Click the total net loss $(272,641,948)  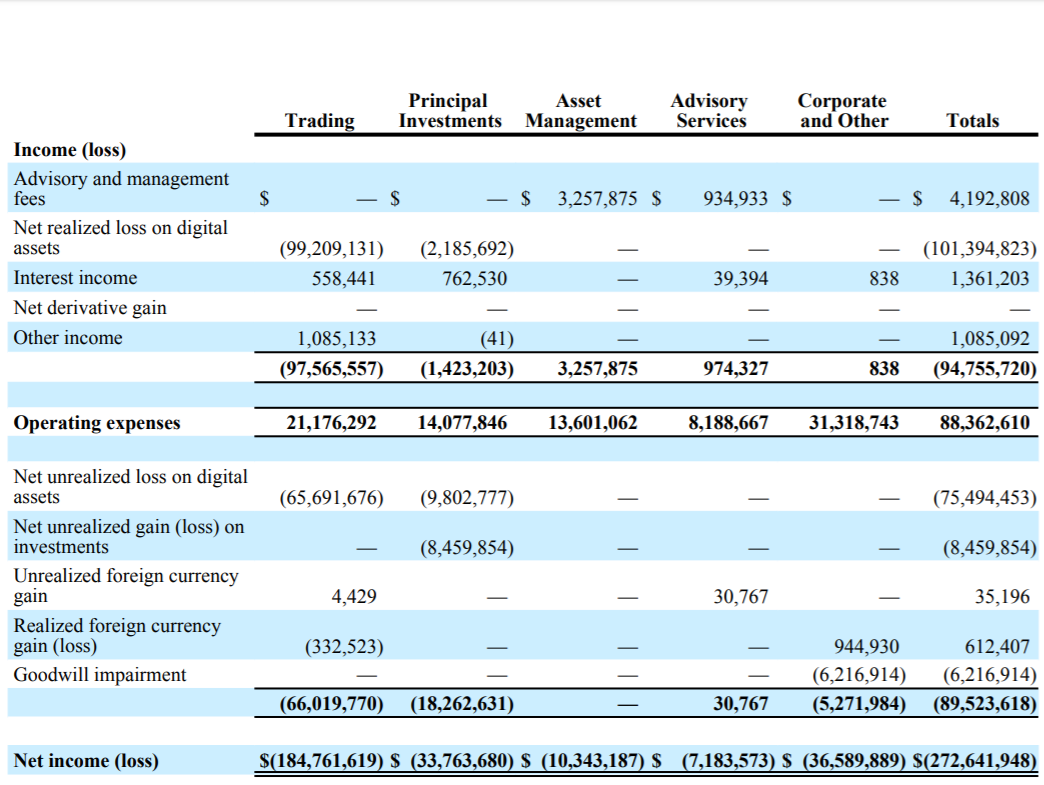pyautogui.click(x=975, y=761)
